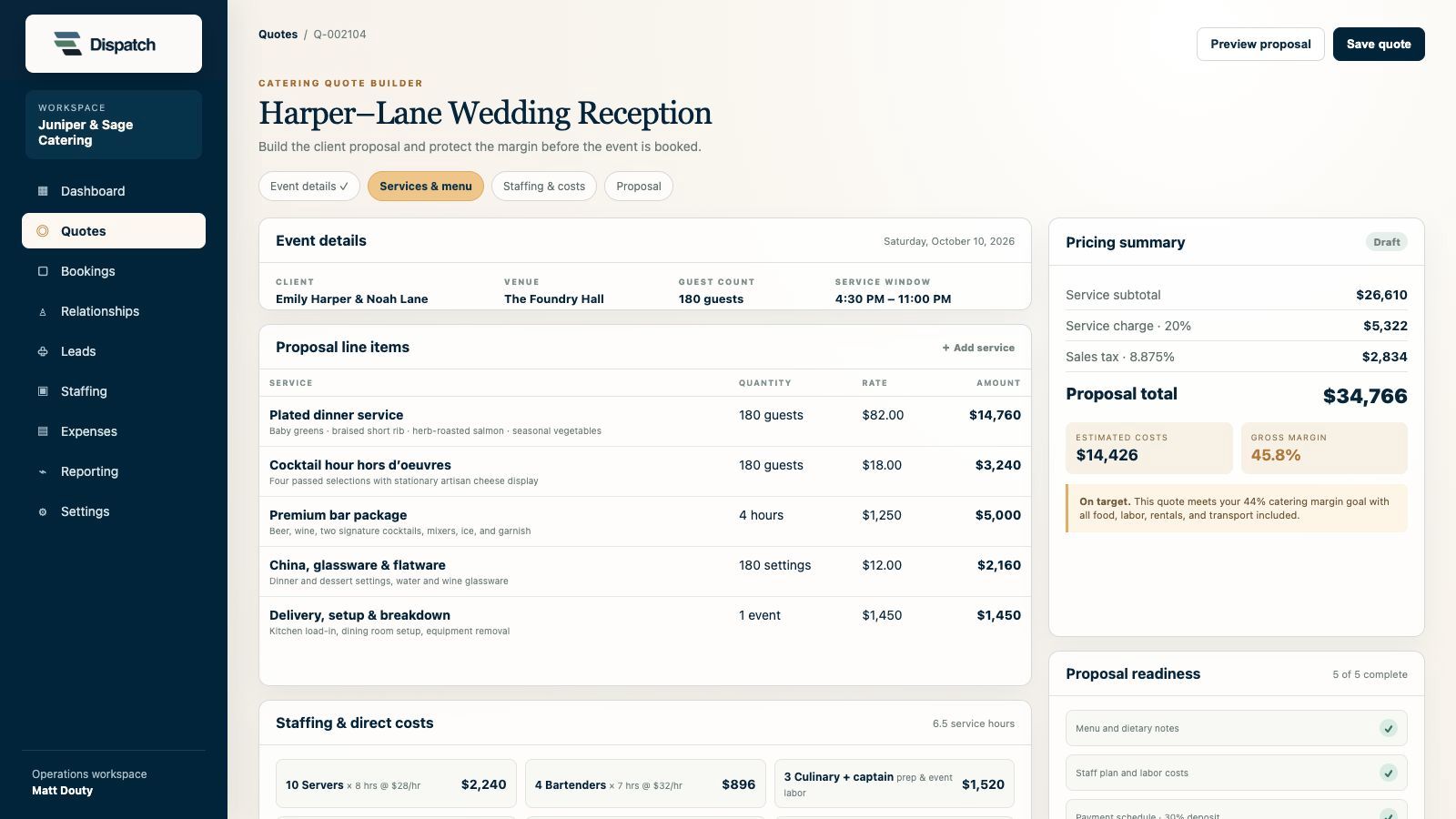Click the Staffing sidebar icon

click(x=43, y=391)
